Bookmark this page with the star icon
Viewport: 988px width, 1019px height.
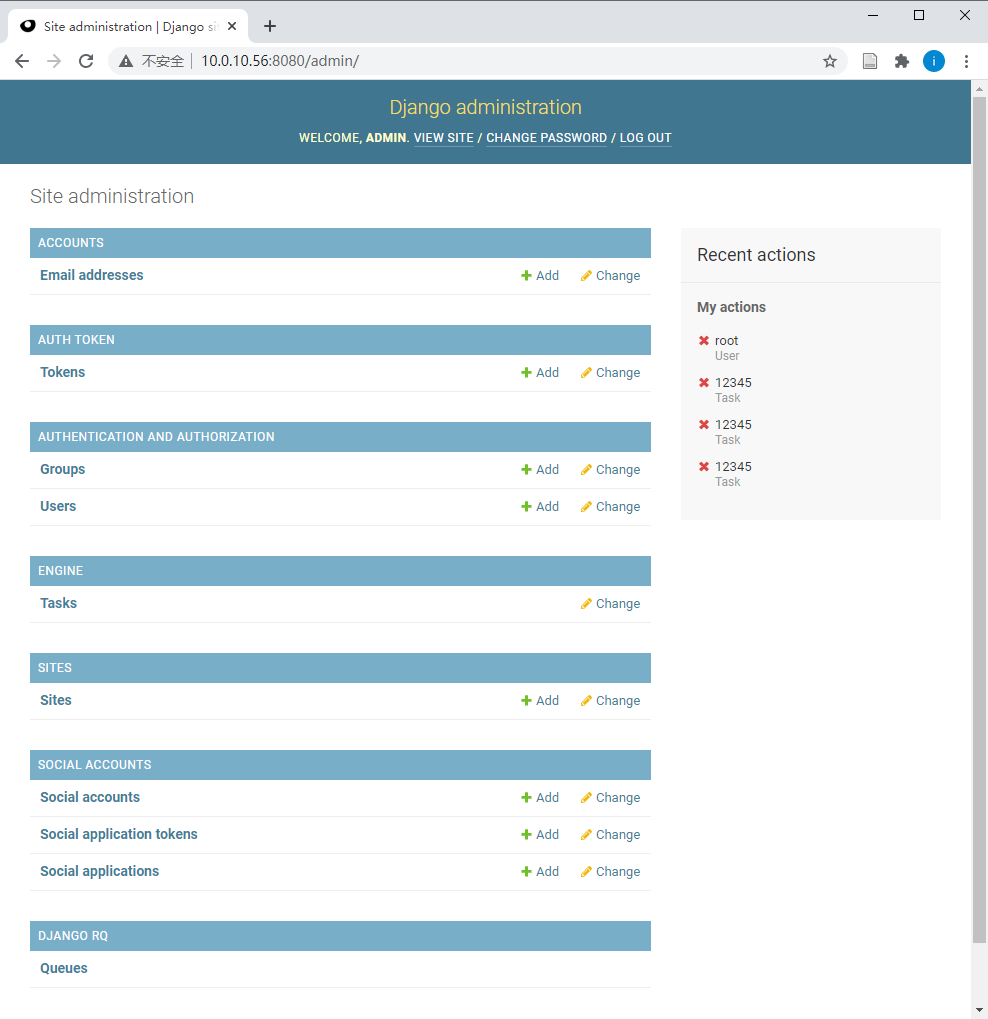(829, 61)
